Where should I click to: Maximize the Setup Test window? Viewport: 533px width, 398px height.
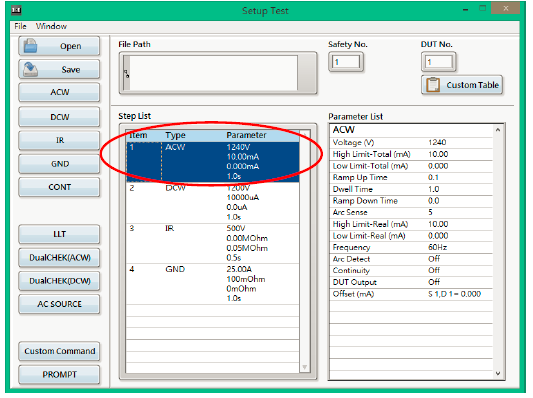tap(482, 9)
